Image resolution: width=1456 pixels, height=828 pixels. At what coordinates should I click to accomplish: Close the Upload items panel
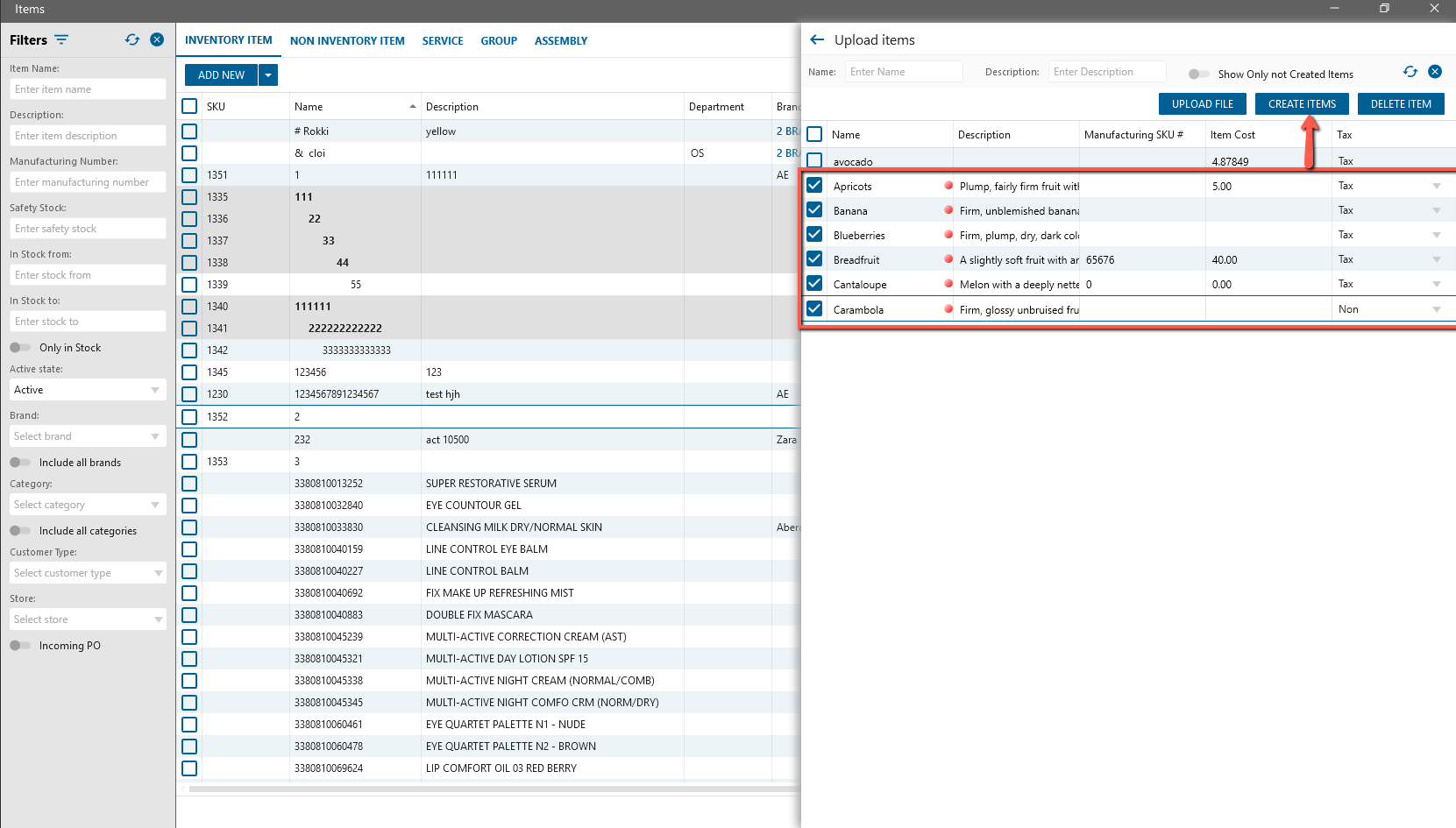[x=1435, y=72]
